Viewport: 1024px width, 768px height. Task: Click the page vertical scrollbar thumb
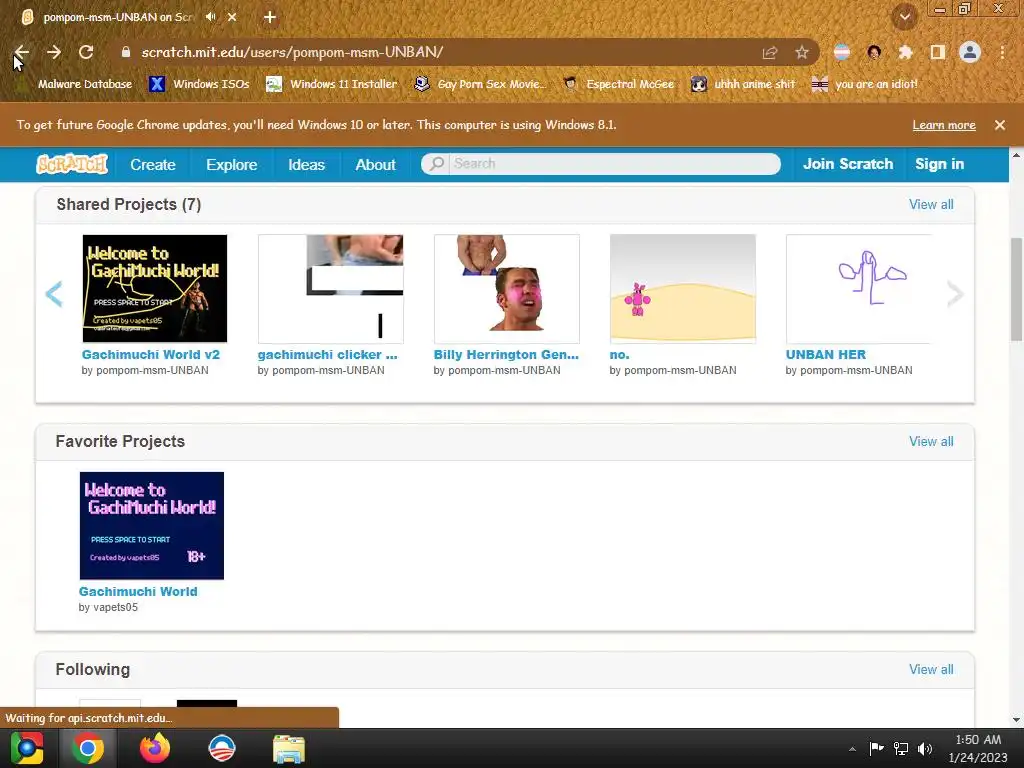(x=1016, y=289)
